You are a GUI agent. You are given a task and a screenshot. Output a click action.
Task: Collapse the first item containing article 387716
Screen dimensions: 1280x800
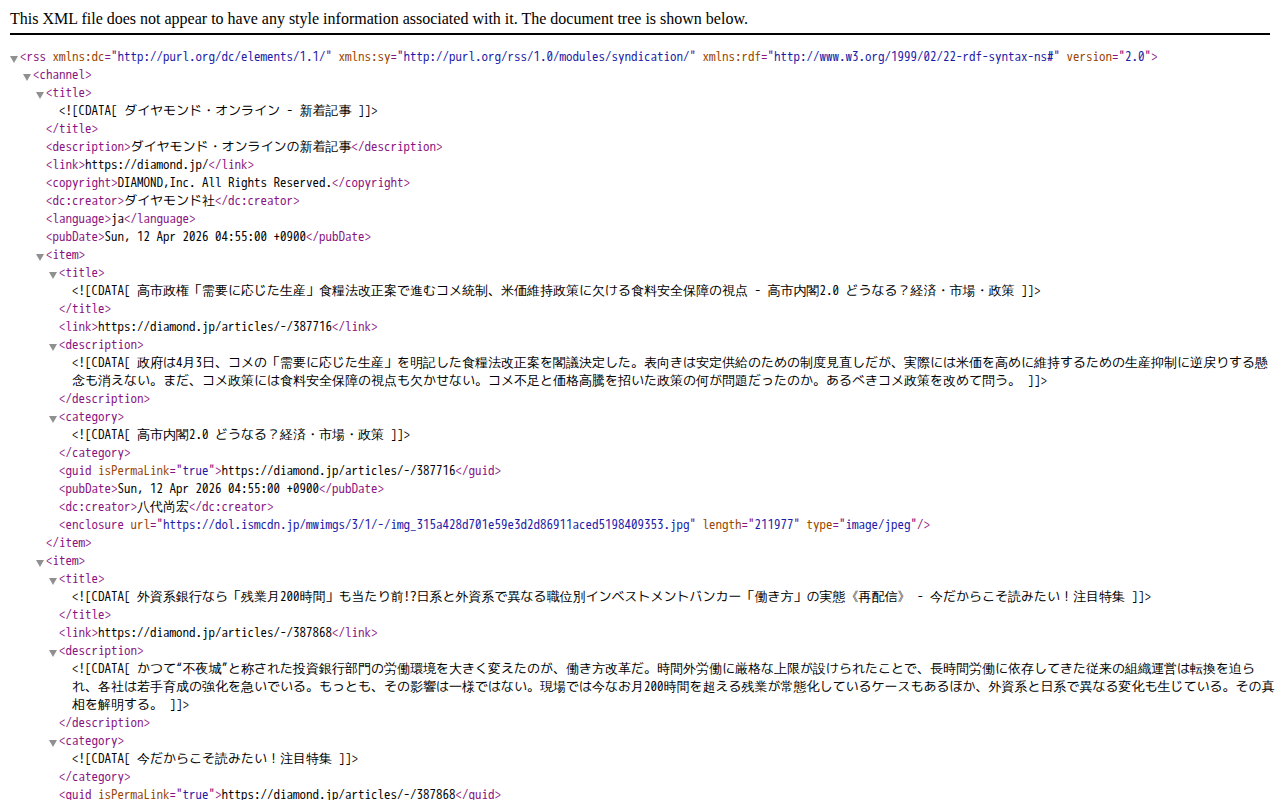[x=40, y=256]
